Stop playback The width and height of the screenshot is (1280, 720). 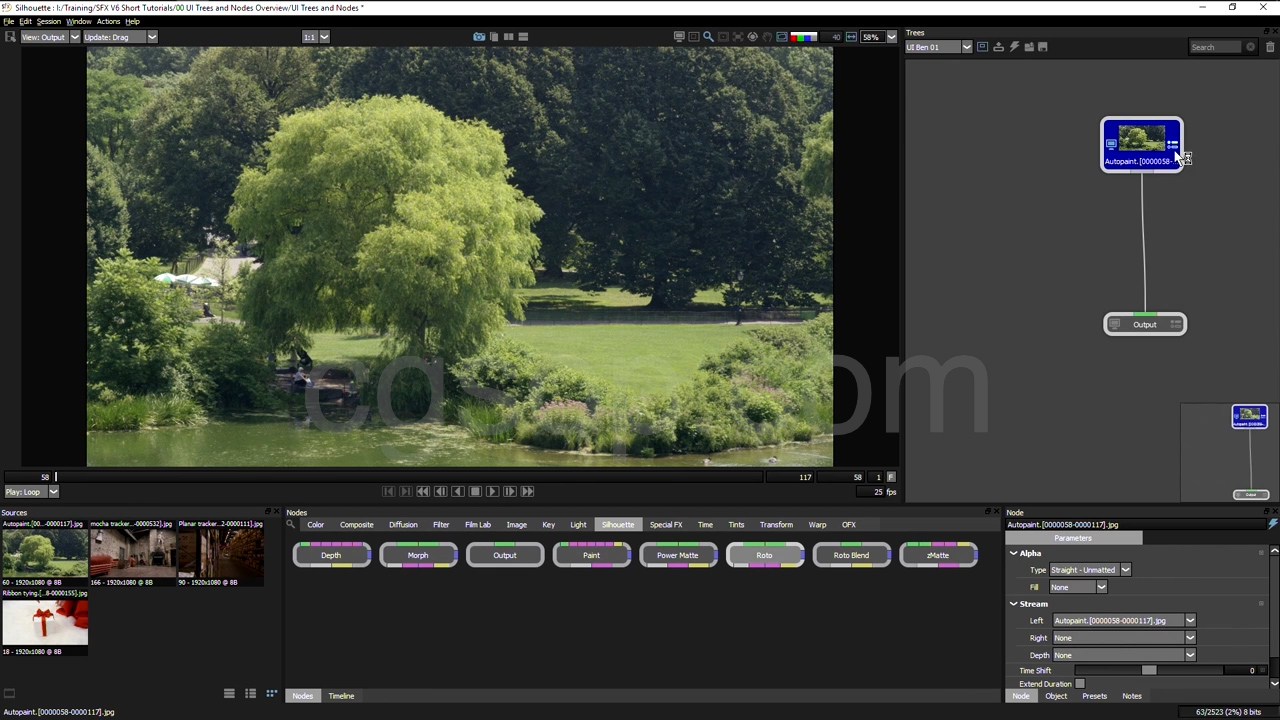tap(475, 491)
